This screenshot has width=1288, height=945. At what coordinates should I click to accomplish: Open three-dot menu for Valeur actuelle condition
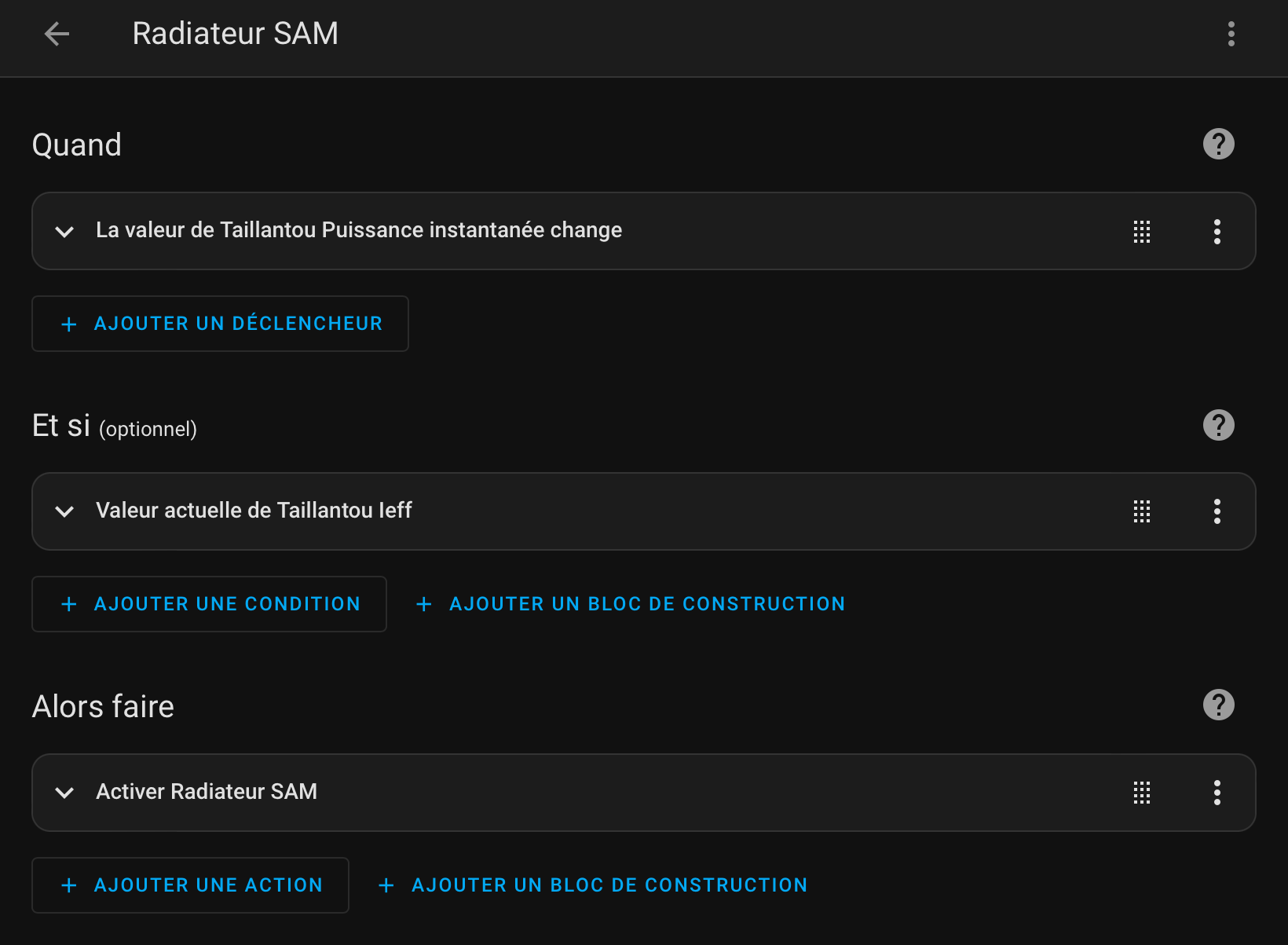[1217, 511]
